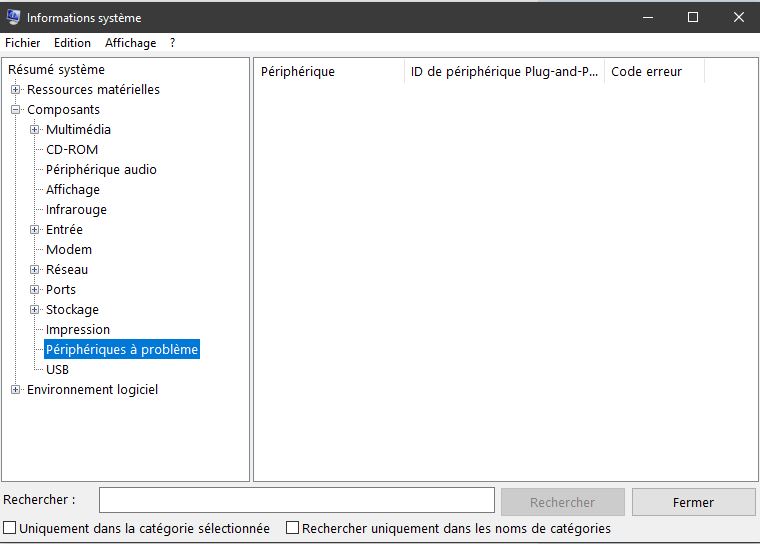The width and height of the screenshot is (760, 544).
Task: Select the Ressources matérielles tree item
Action: (x=93, y=90)
